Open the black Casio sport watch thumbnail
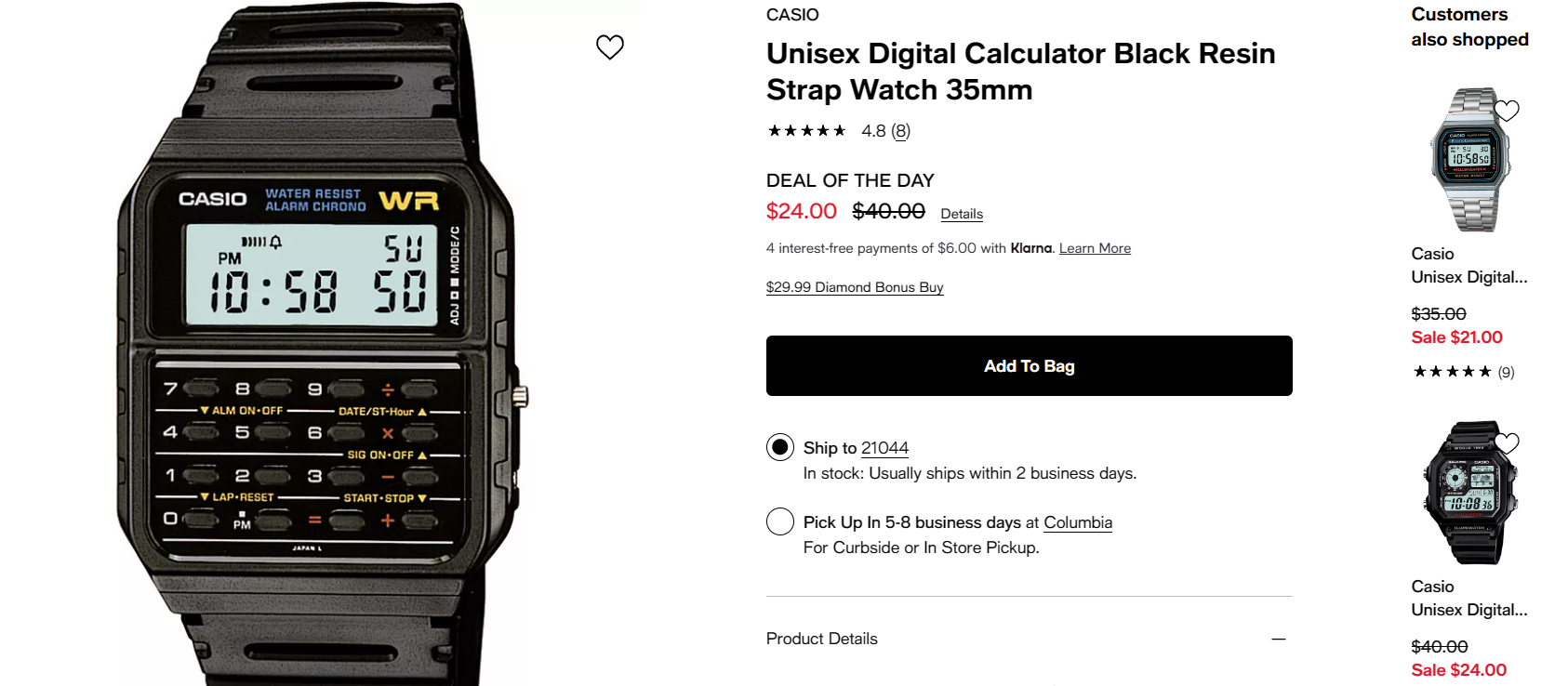Viewport: 1568px width, 686px height. tap(1469, 493)
